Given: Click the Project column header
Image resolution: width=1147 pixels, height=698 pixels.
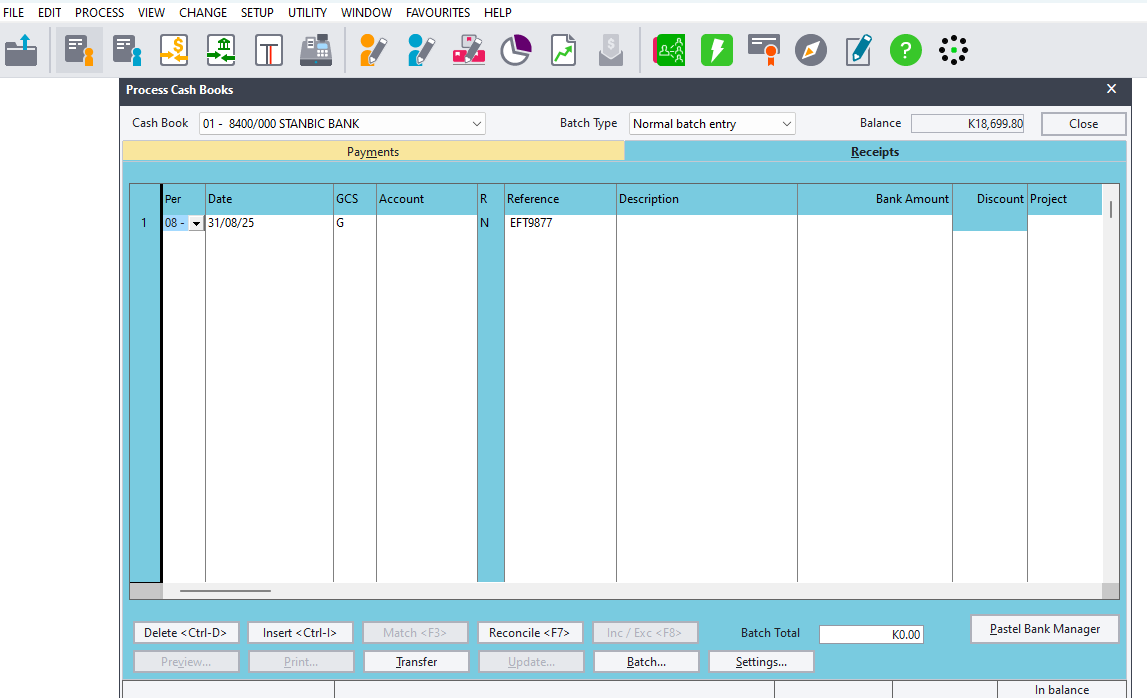Looking at the screenshot, I should tap(1065, 199).
